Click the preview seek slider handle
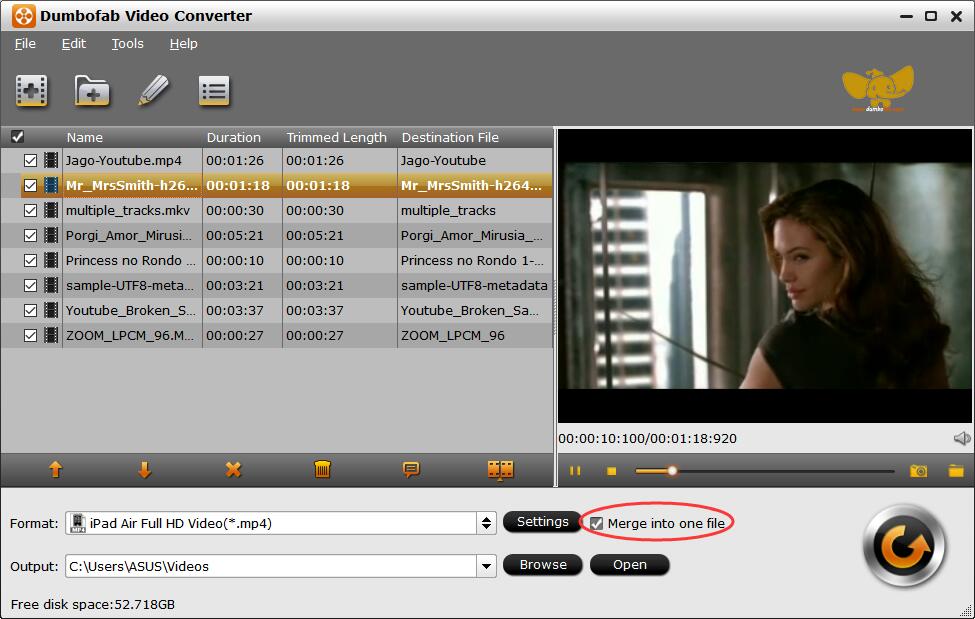 (672, 471)
